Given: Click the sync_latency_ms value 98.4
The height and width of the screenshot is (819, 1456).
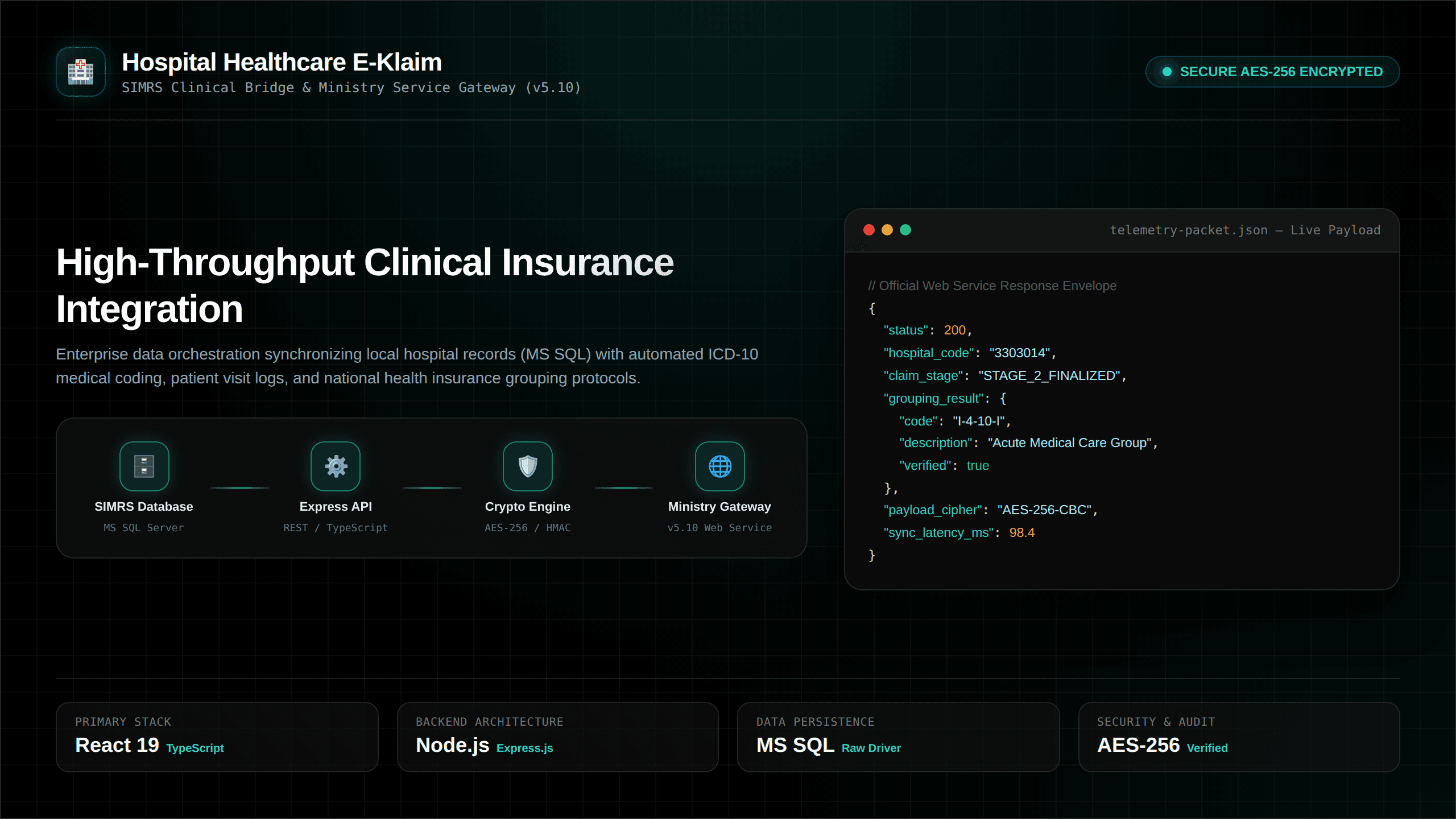Looking at the screenshot, I should (x=1022, y=532).
